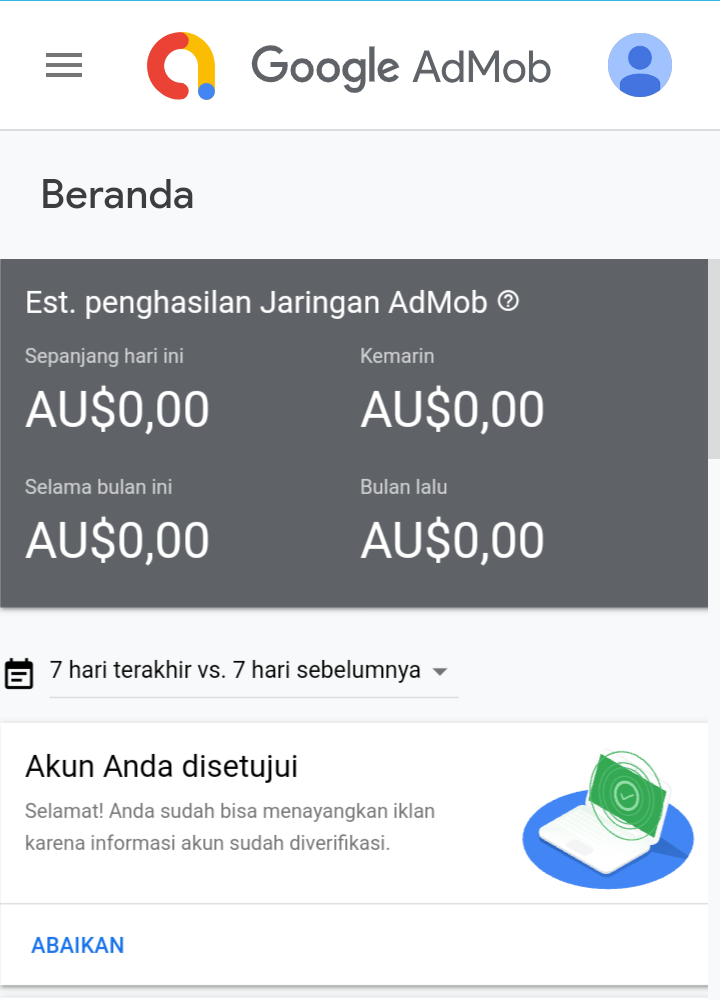Click the 'Selama bulan ini' earnings amount

117,541
